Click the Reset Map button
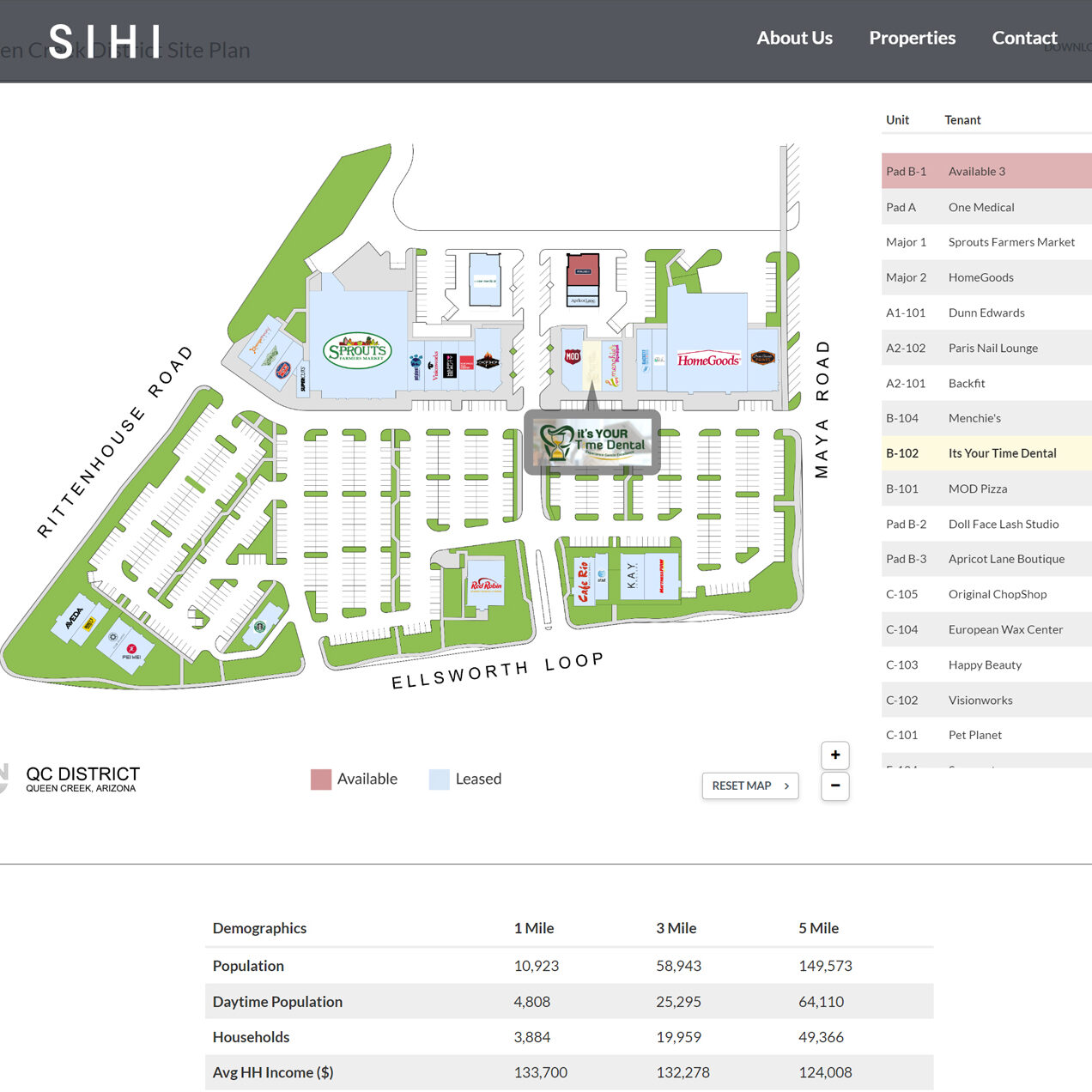The image size is (1092, 1092). coord(749,786)
